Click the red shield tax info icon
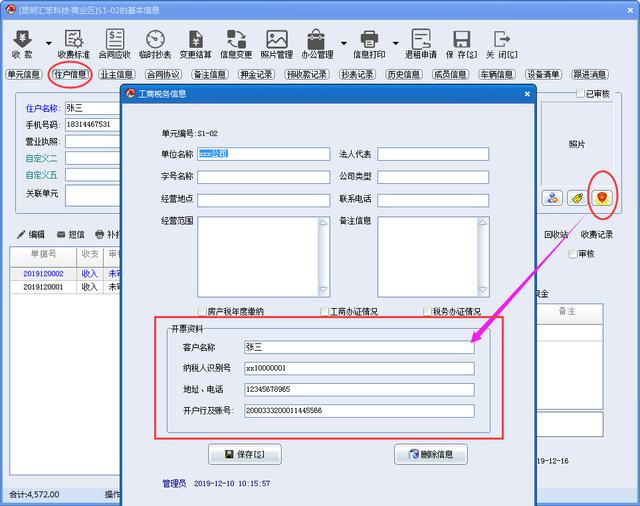640x506 pixels. click(602, 197)
